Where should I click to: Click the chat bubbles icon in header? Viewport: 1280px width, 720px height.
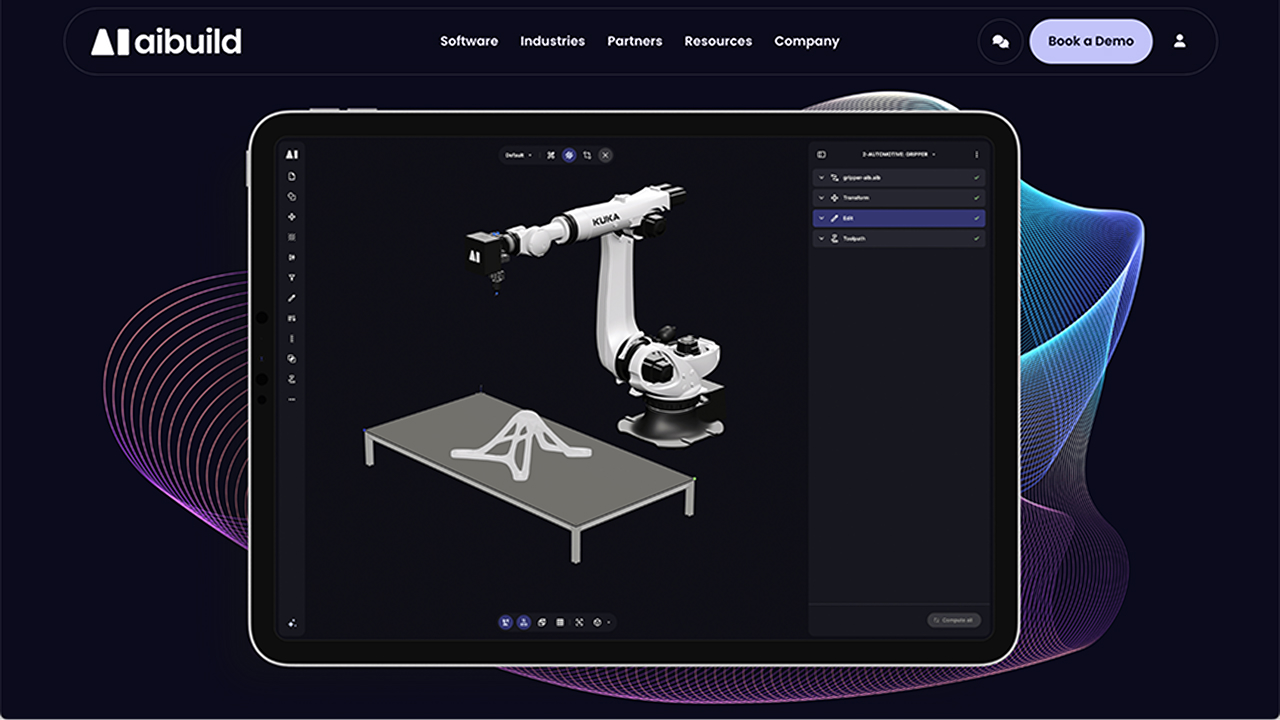point(1000,42)
